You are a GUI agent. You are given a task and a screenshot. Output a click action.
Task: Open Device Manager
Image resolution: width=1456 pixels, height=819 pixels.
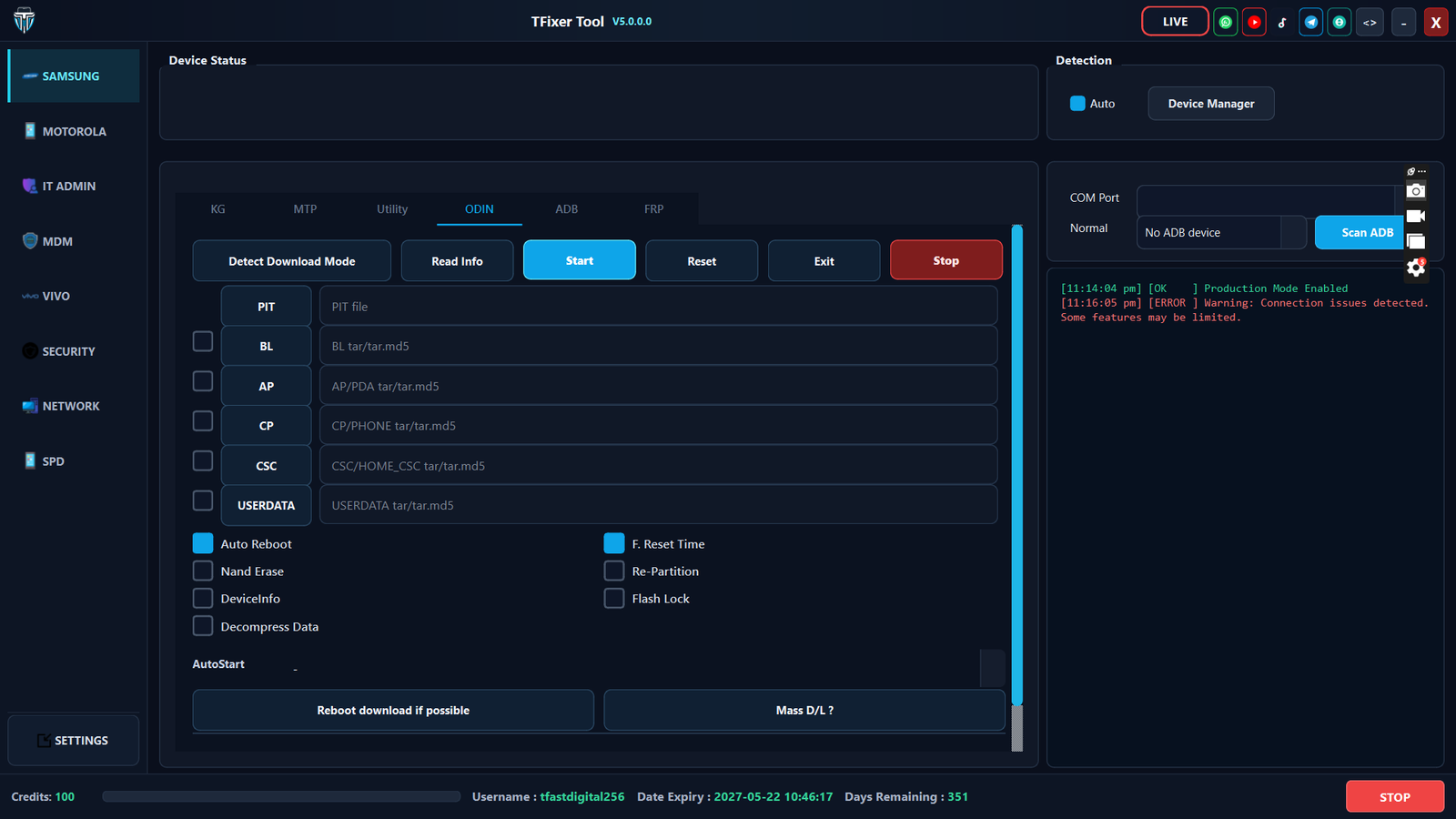point(1211,104)
